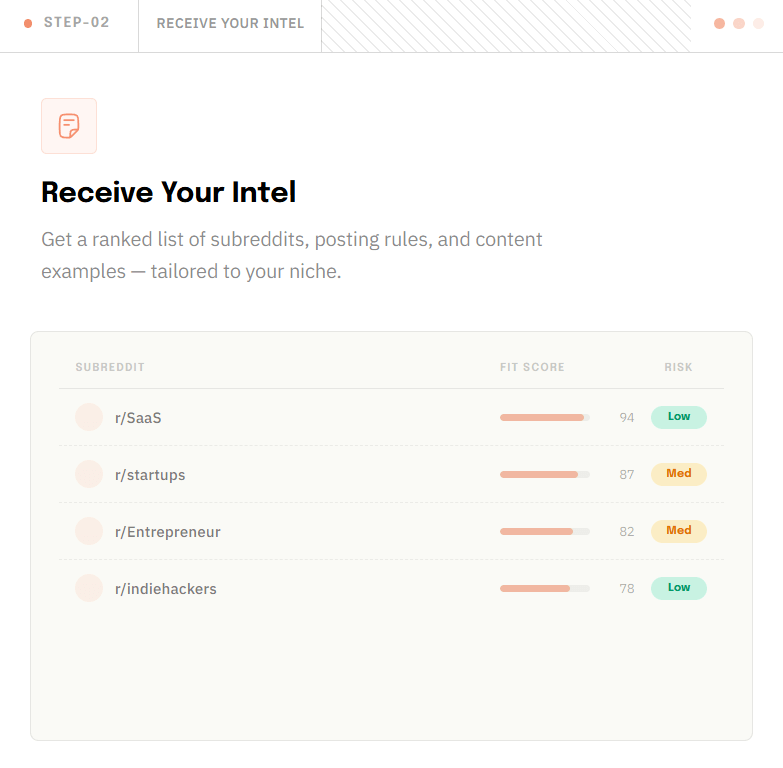Sort by the FIT SCORE column header
Image resolution: width=783 pixels, height=768 pixels.
pos(532,367)
